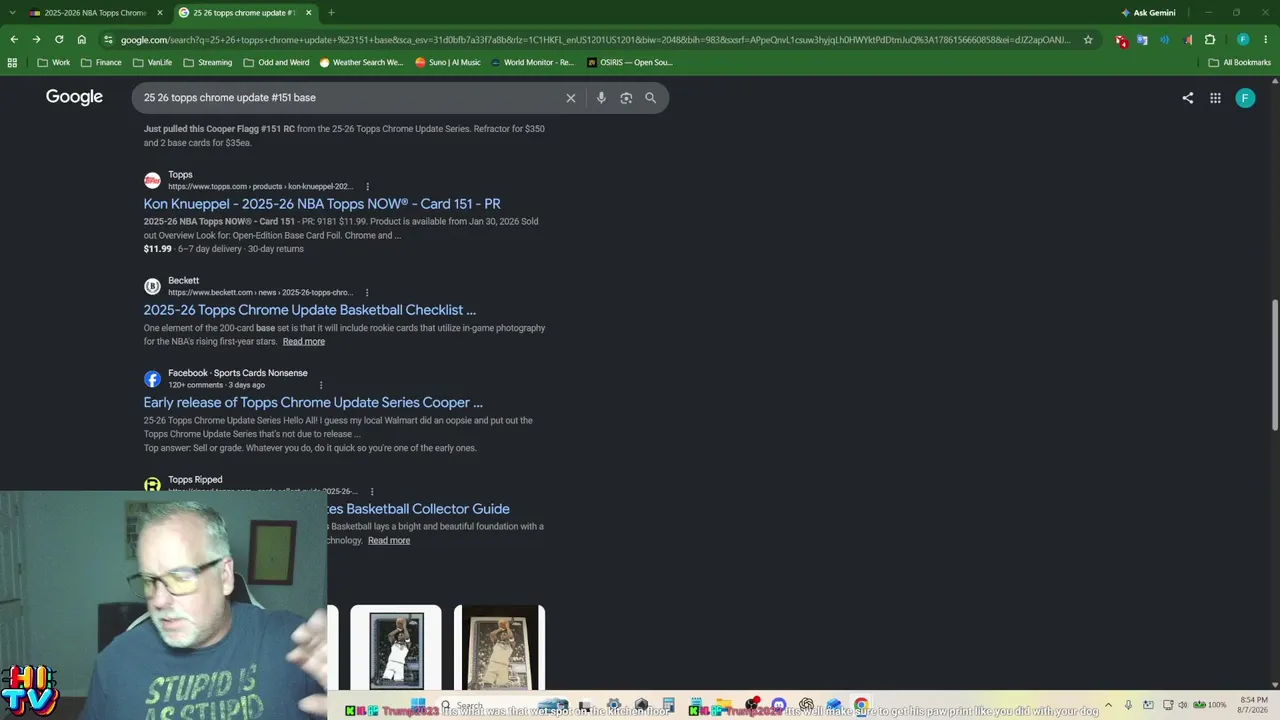
Task: Click the Chrome icon in the taskbar
Action: (861, 705)
